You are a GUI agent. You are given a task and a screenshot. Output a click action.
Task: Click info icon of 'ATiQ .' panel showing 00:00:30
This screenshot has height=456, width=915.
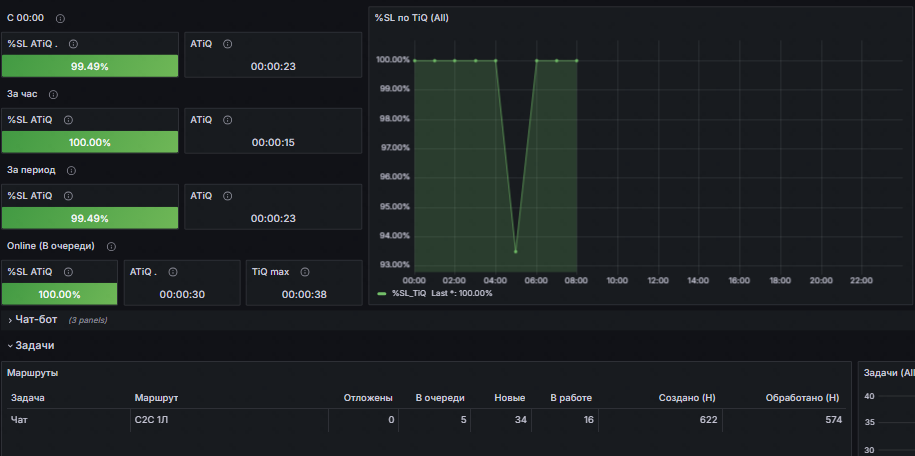173,272
